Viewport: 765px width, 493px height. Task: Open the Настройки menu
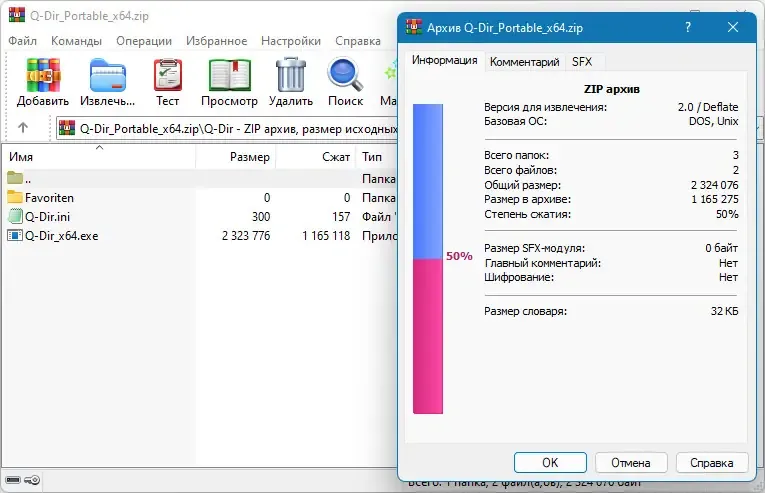[291, 41]
